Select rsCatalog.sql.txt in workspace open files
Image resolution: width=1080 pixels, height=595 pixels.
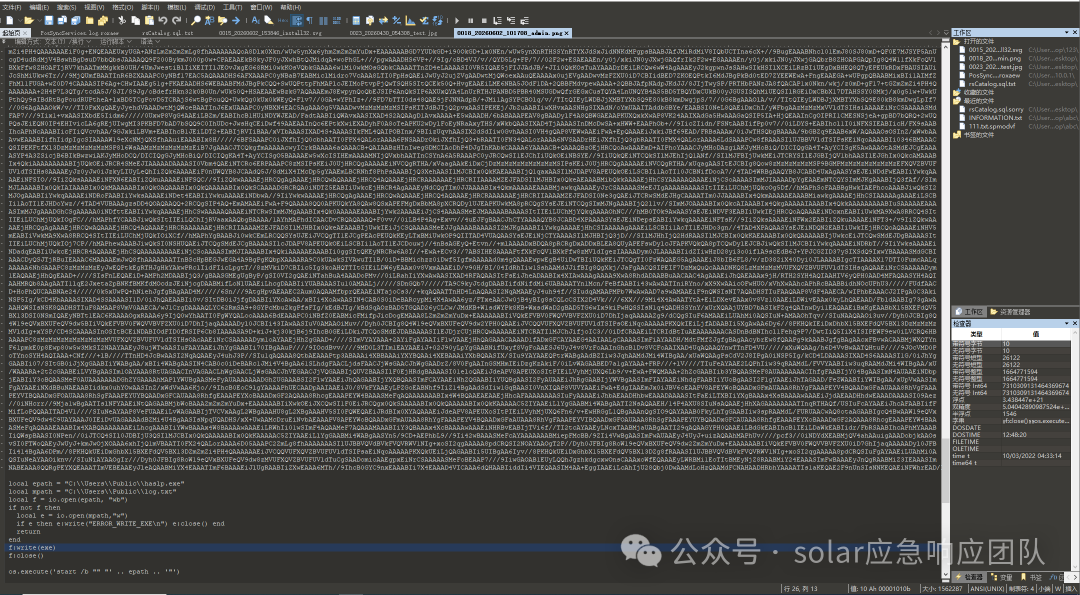[x=992, y=84]
